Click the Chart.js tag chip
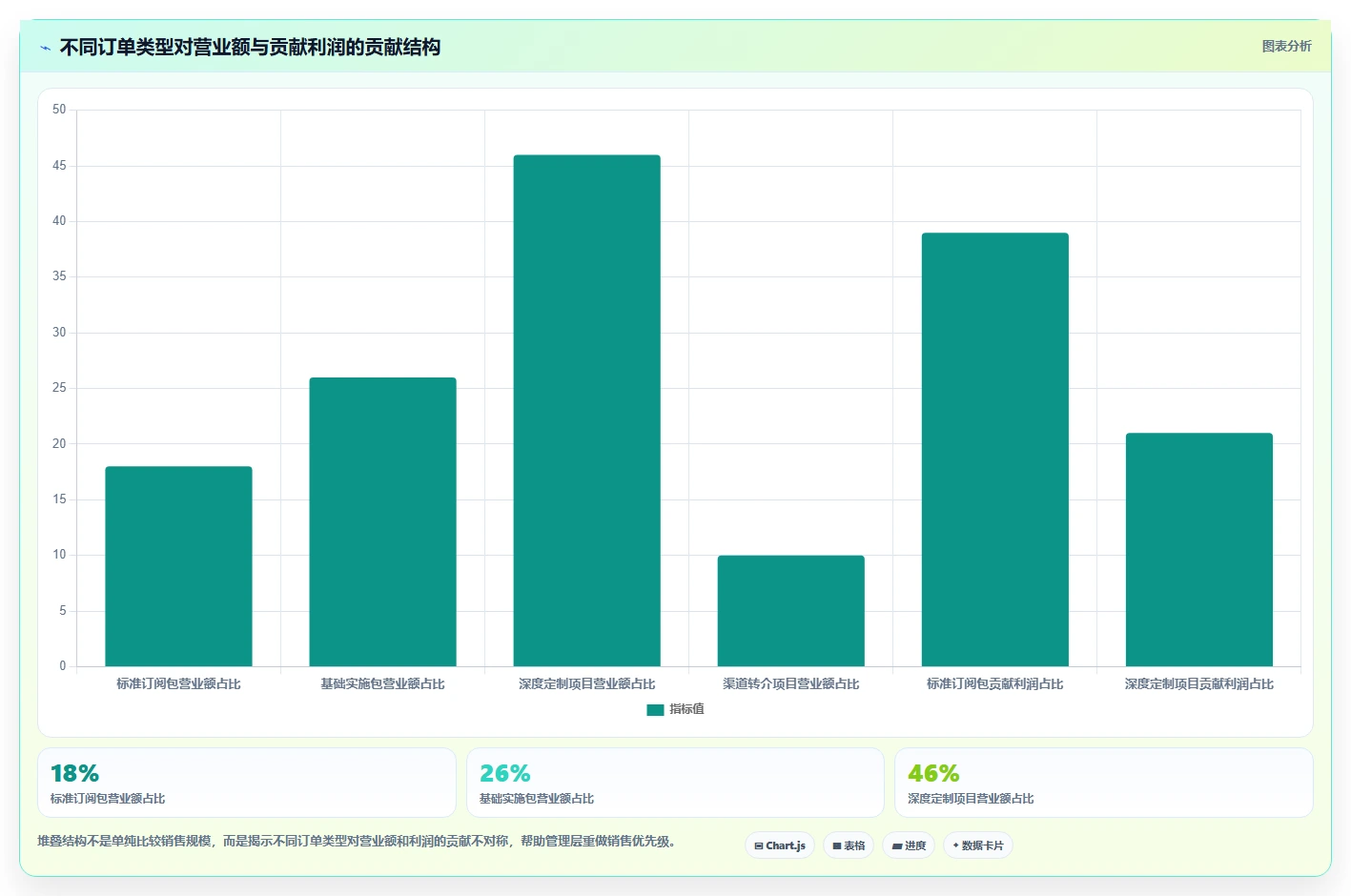Screen dimensions: 1351x896 coord(779,845)
